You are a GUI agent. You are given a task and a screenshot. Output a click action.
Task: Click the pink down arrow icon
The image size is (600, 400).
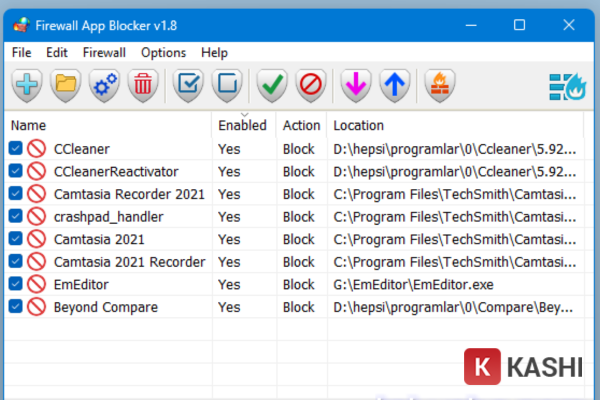pyautogui.click(x=357, y=85)
